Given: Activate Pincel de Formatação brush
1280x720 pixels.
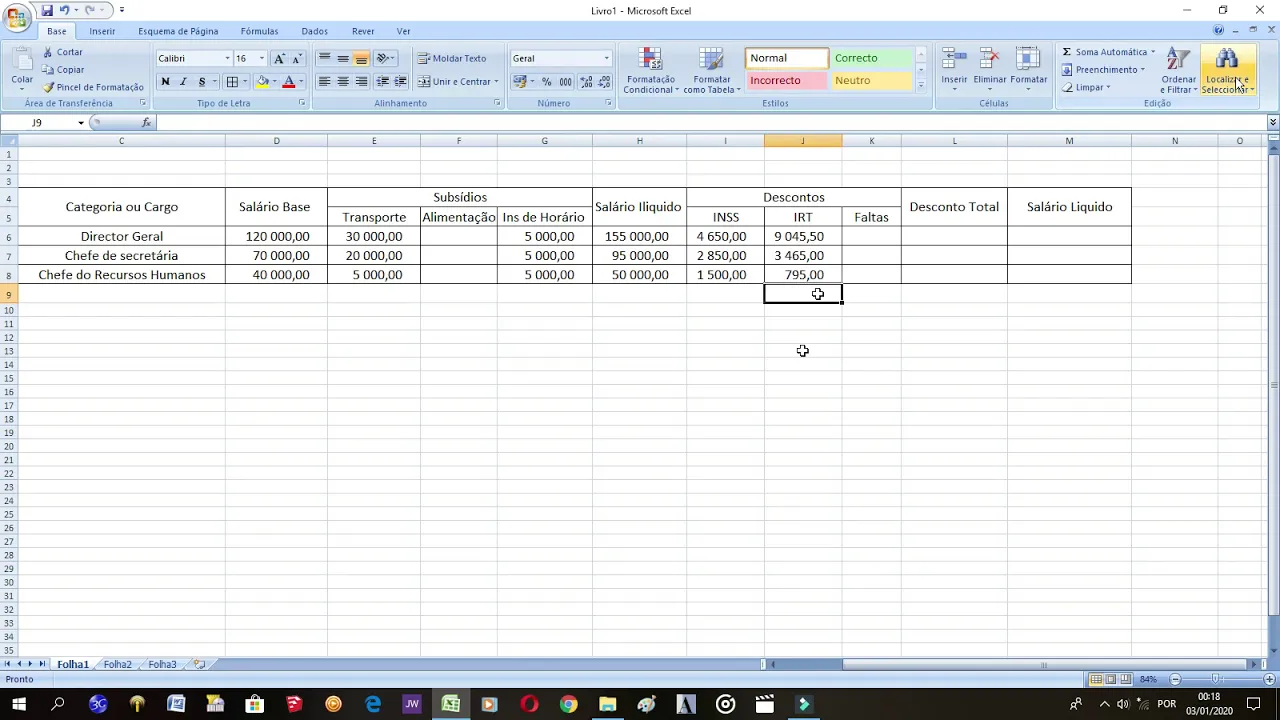Looking at the screenshot, I should click(93, 87).
